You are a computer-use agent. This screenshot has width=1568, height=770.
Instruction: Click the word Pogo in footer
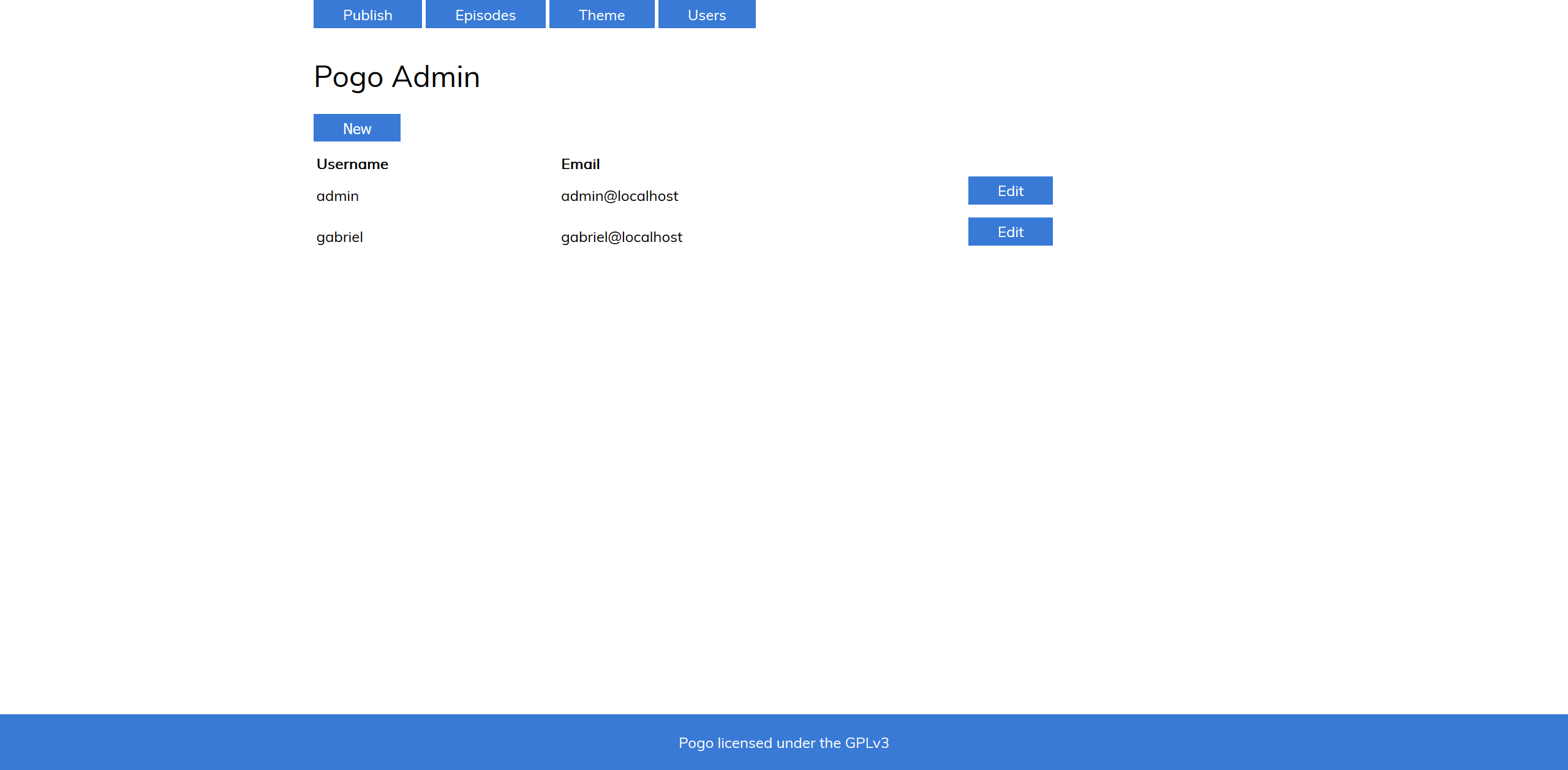tap(696, 743)
